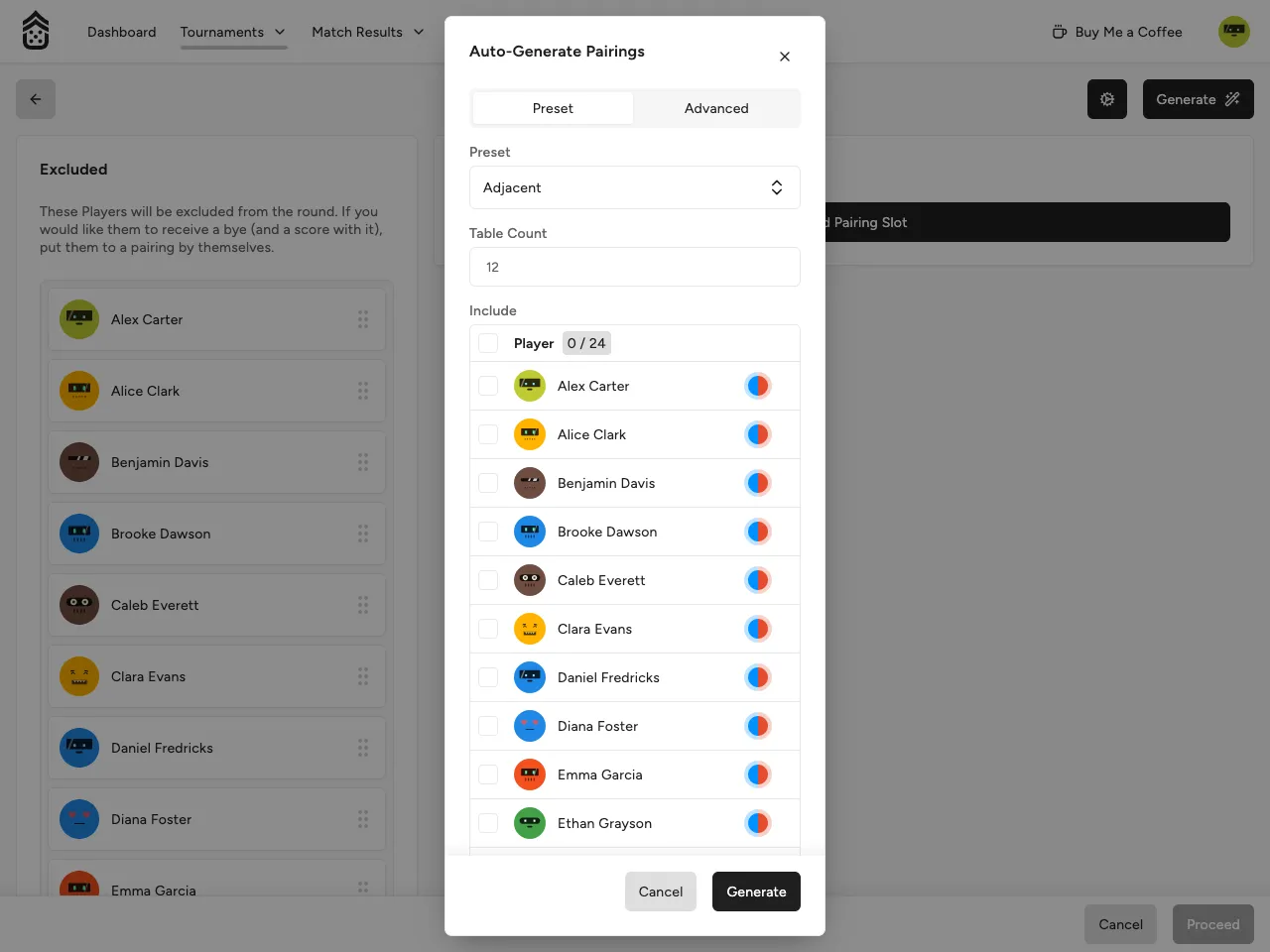Click Benjamin Davis's avatar in the dialog list
1270x952 pixels.
pyautogui.click(x=530, y=483)
